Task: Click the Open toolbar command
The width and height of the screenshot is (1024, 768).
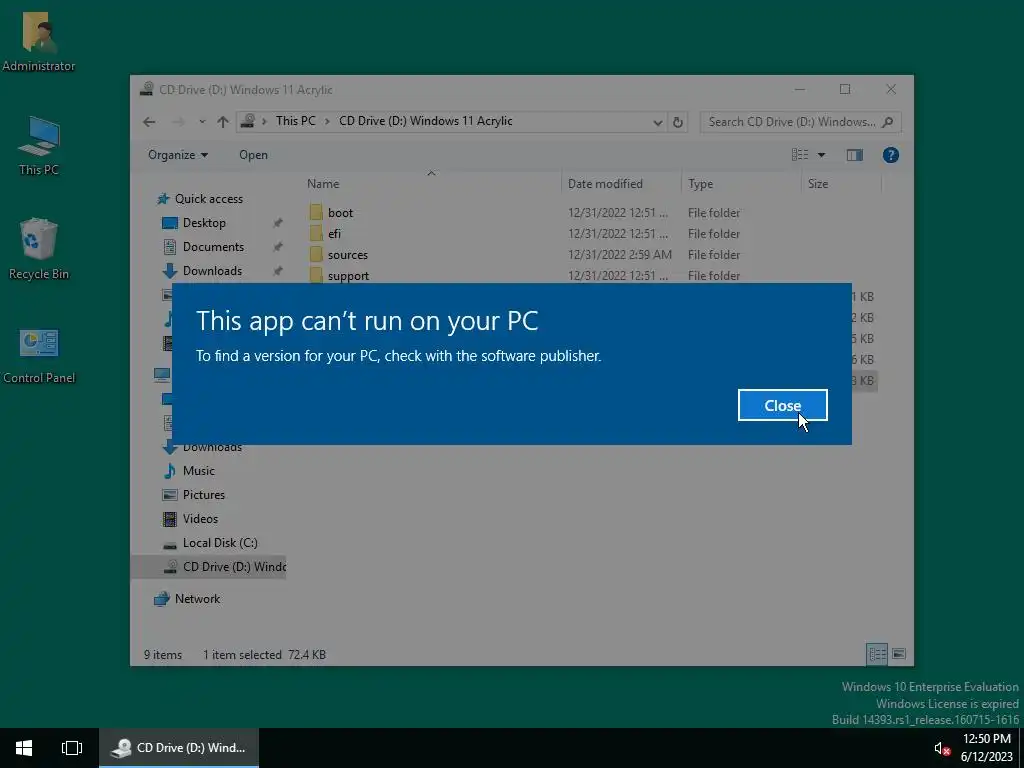Action: coord(253,155)
